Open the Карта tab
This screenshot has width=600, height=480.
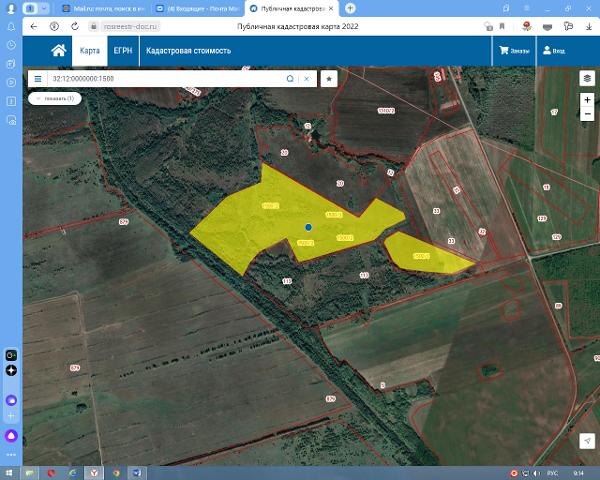tap(90, 51)
